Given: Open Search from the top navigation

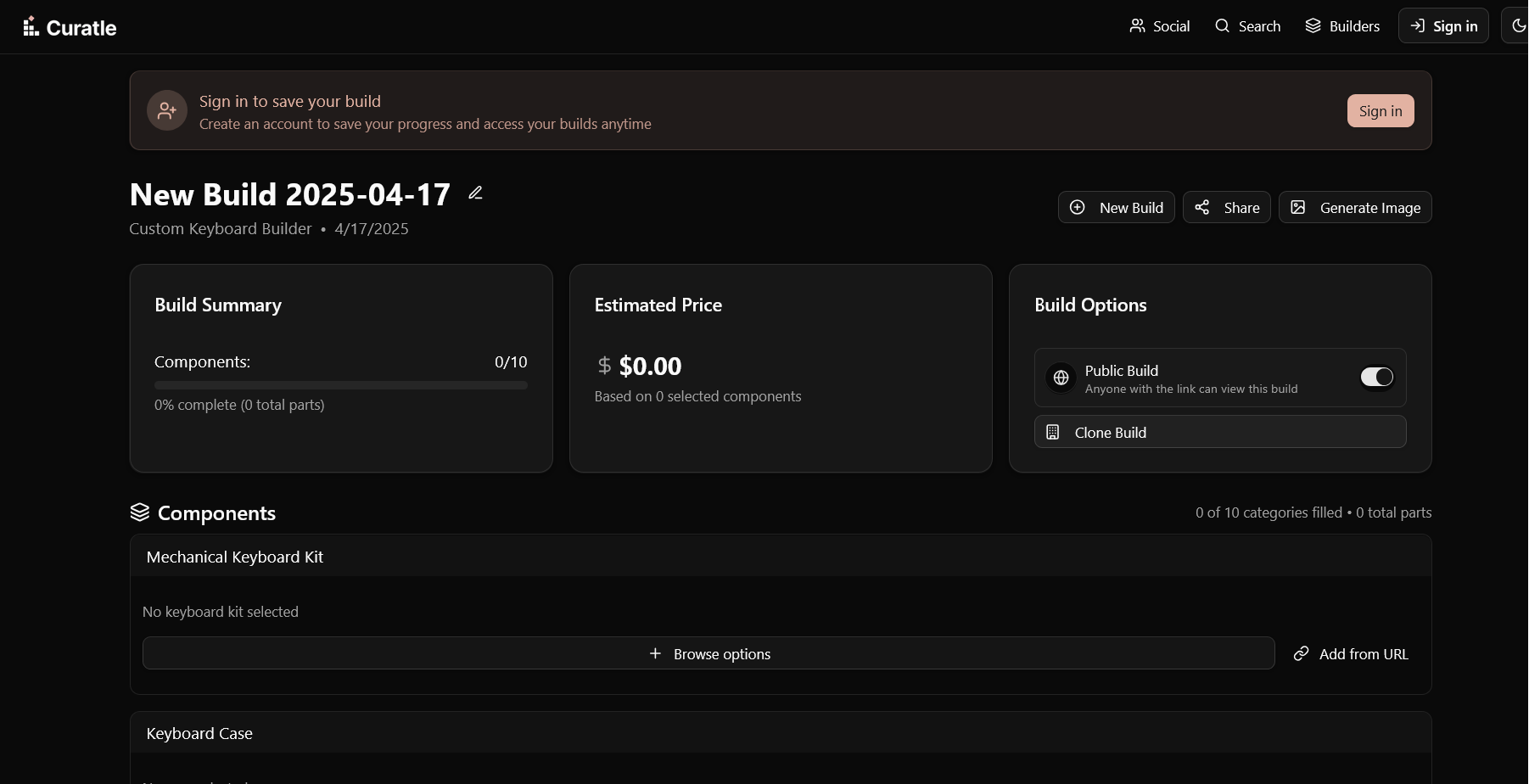Looking at the screenshot, I should tap(1248, 26).
